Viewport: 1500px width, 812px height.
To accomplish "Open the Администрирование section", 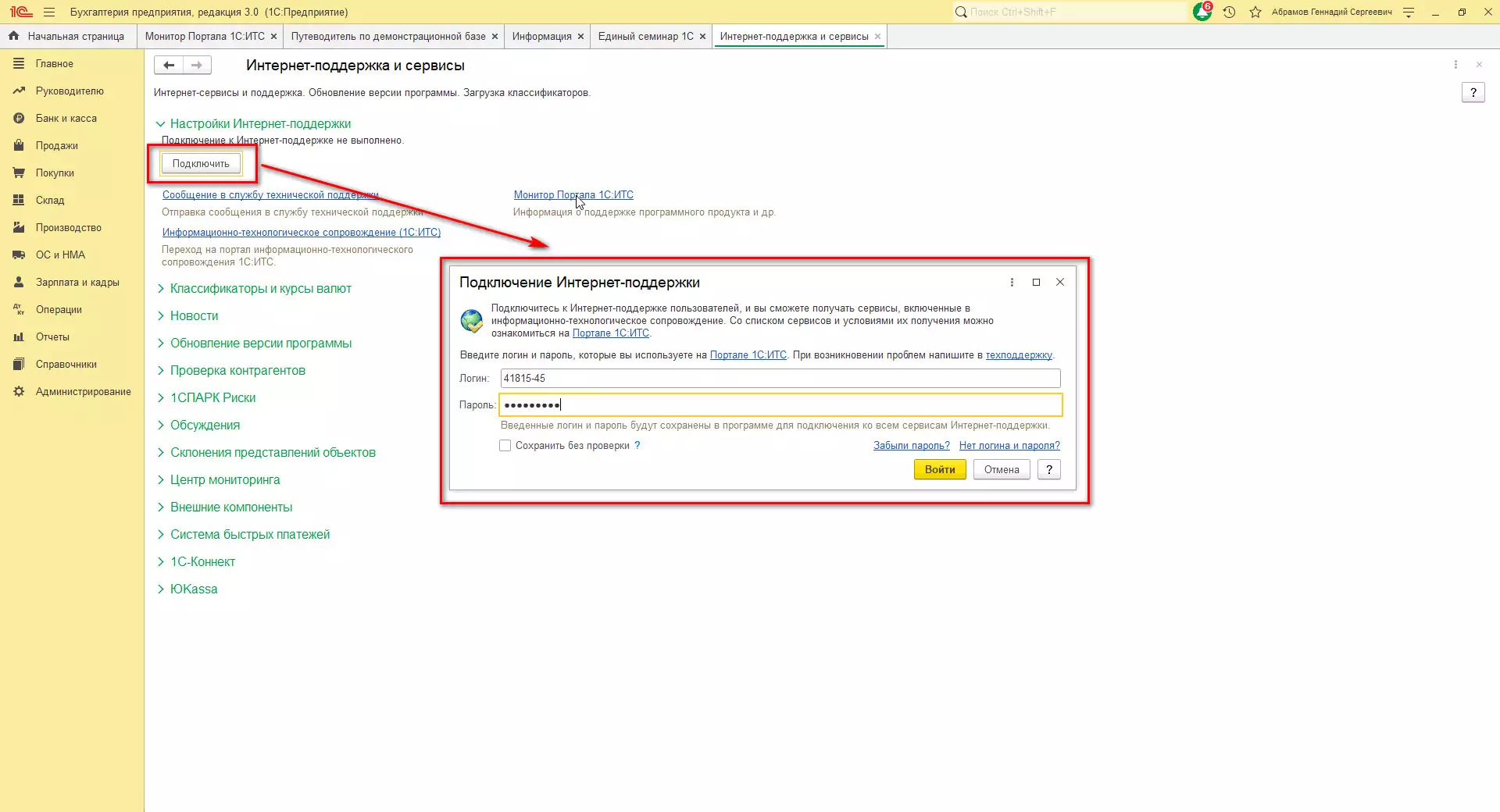I will pos(72,392).
